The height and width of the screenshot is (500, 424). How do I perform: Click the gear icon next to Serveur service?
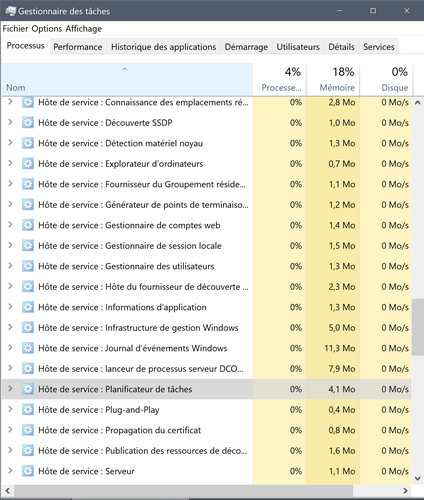(28, 471)
